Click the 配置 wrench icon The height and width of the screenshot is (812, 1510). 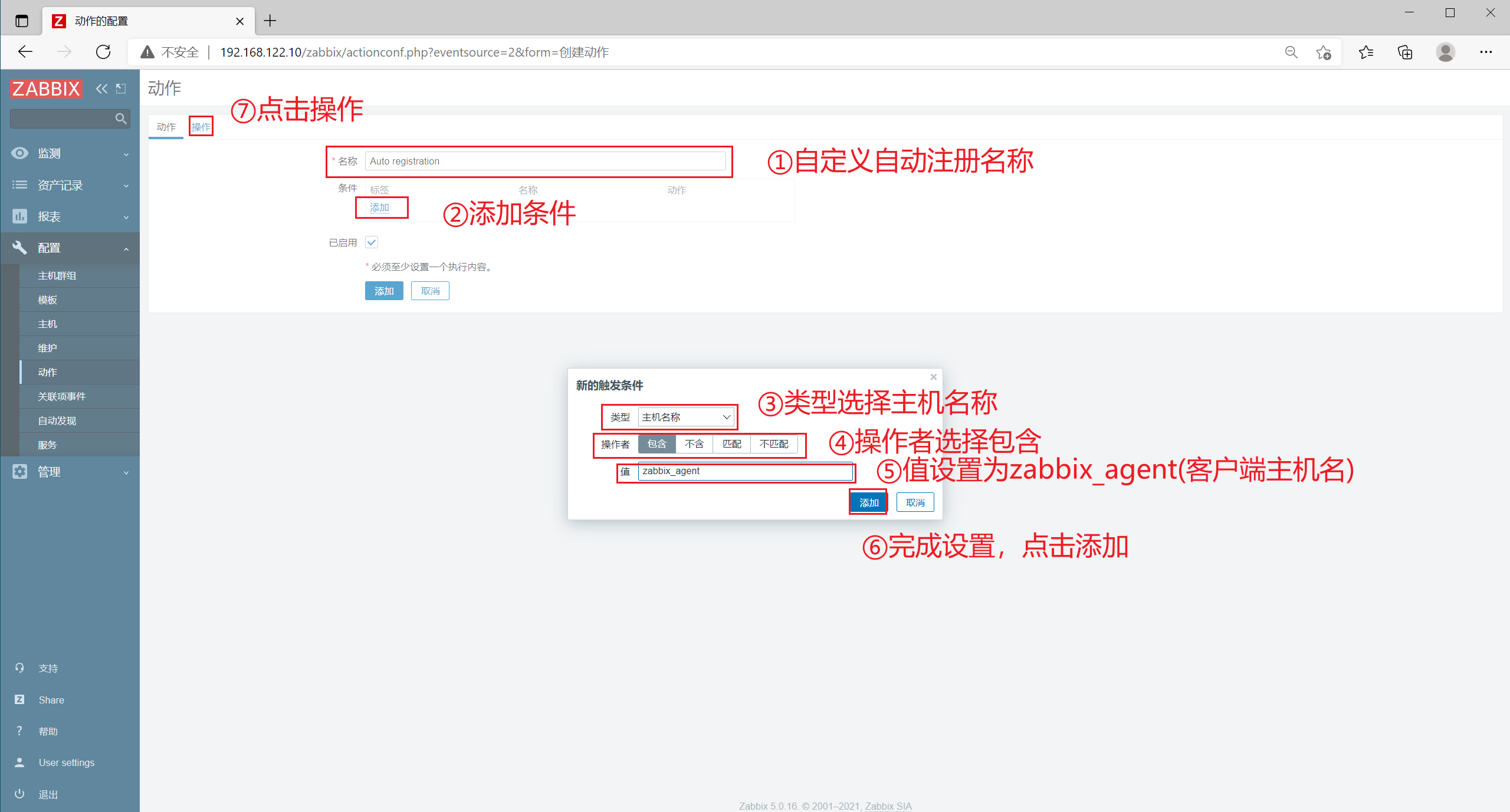[19, 248]
